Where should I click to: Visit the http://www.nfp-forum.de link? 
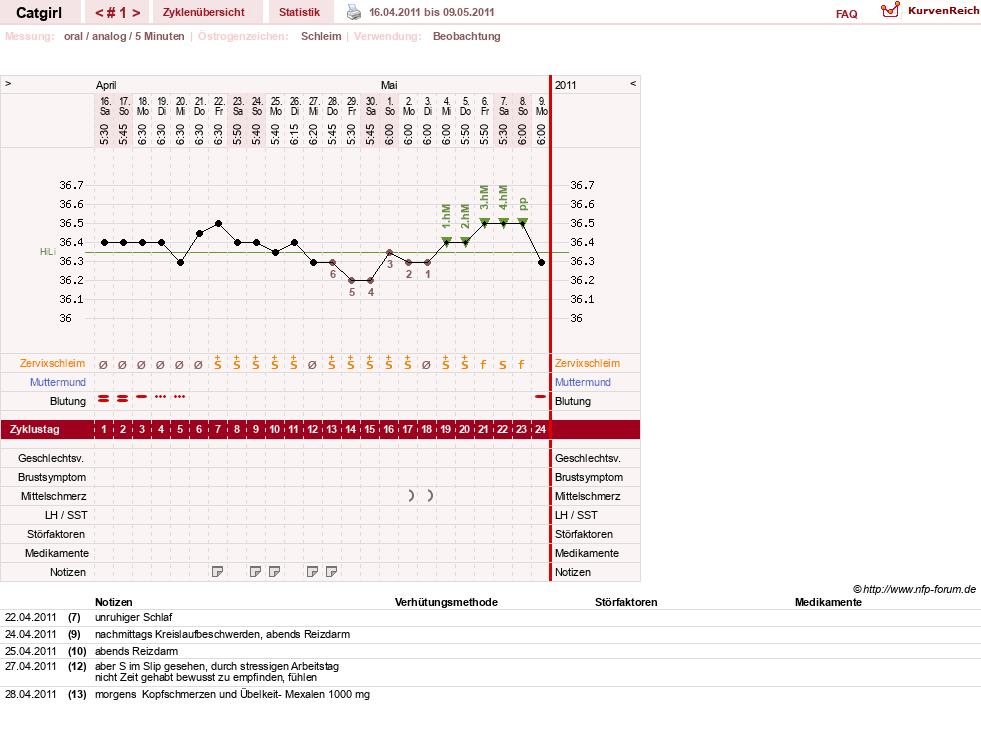tap(919, 589)
